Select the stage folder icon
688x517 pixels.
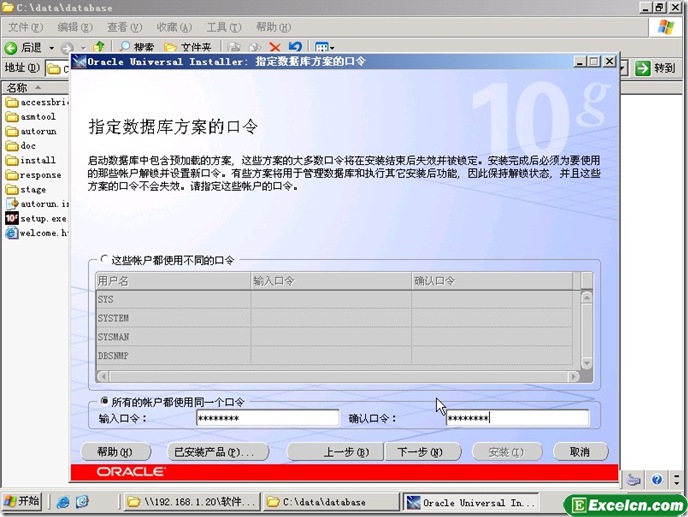point(12,190)
